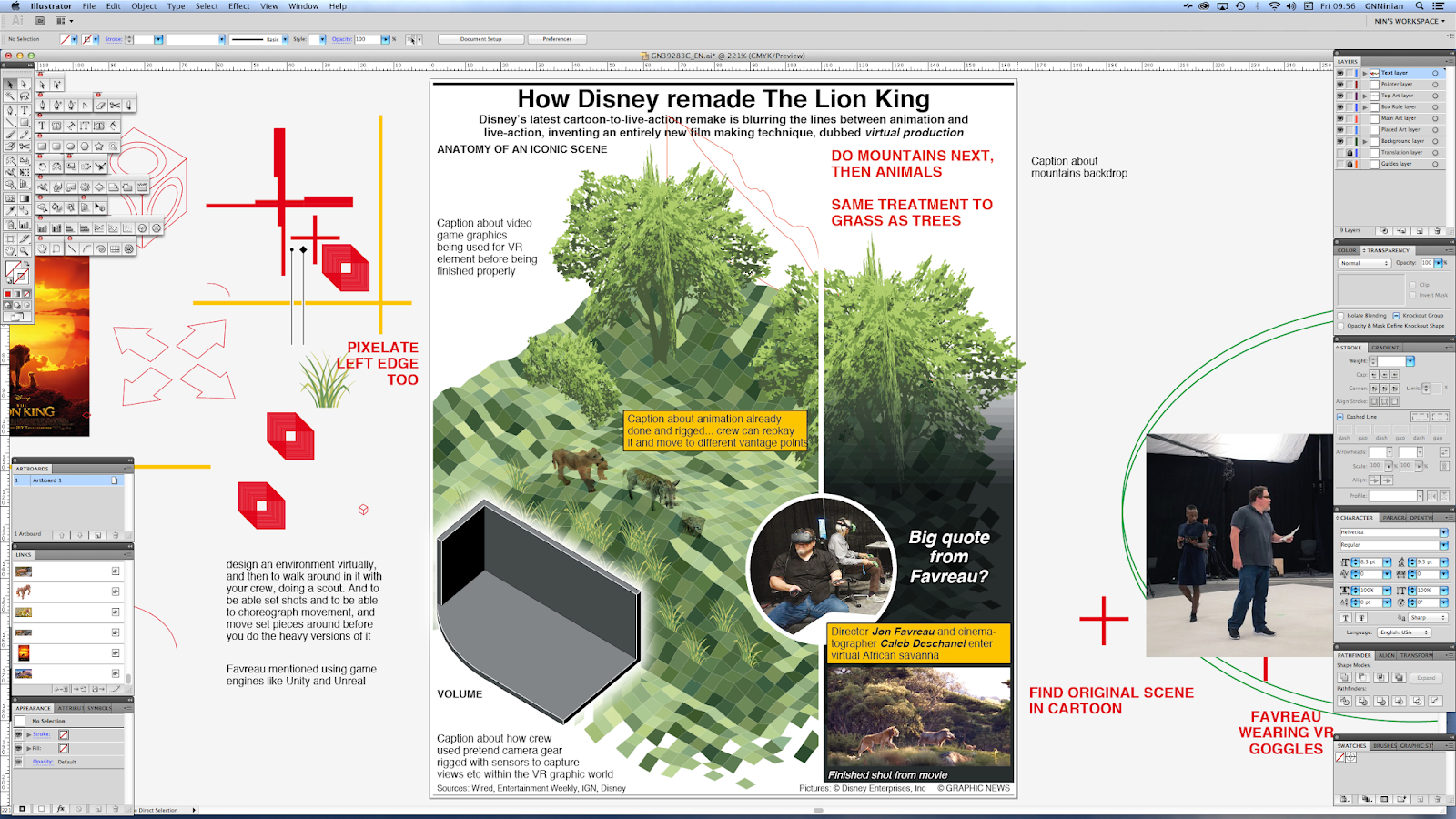Pick the Lasso tool
This screenshot has height=819, width=1456.
(25, 96)
